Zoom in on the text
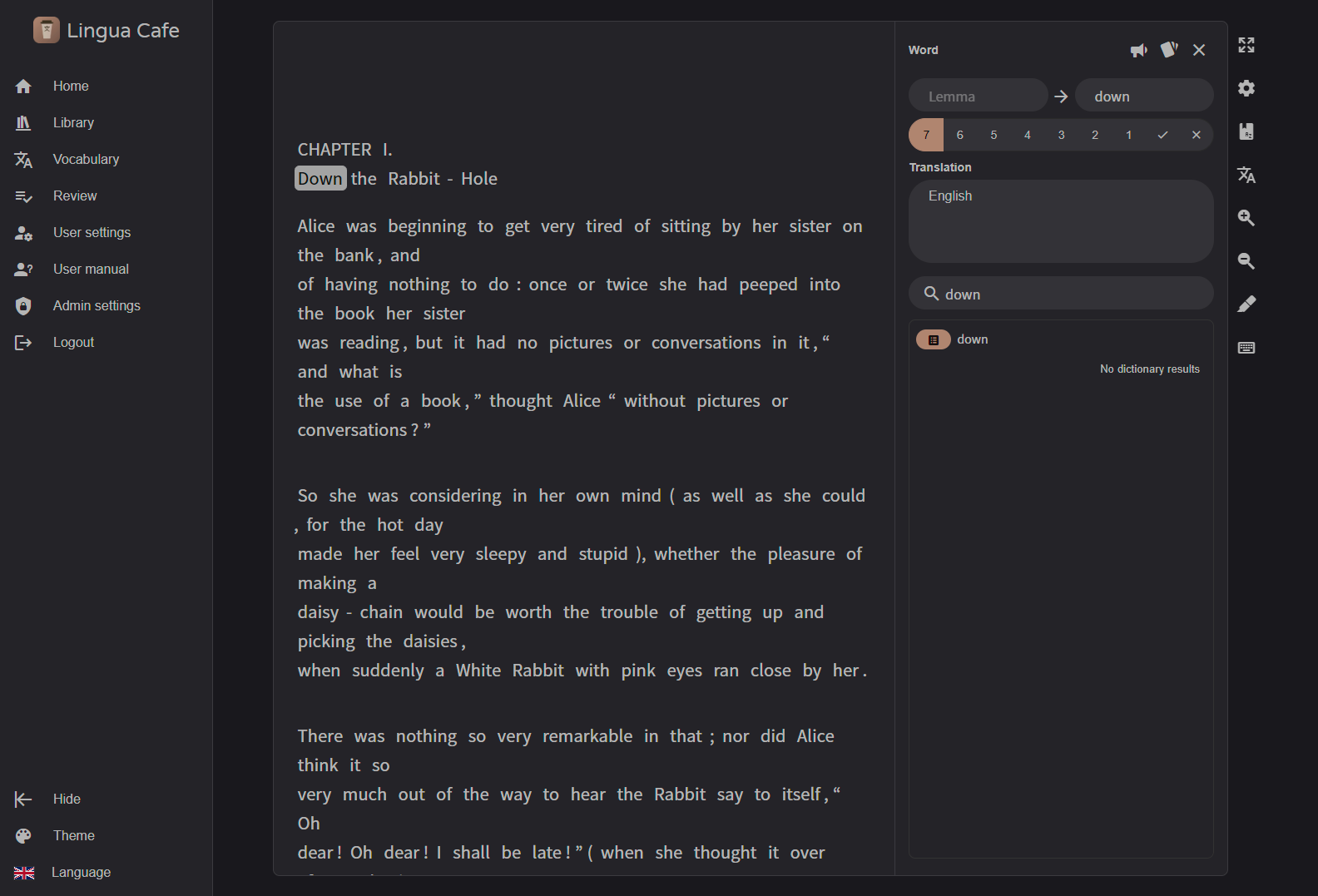 [1246, 218]
